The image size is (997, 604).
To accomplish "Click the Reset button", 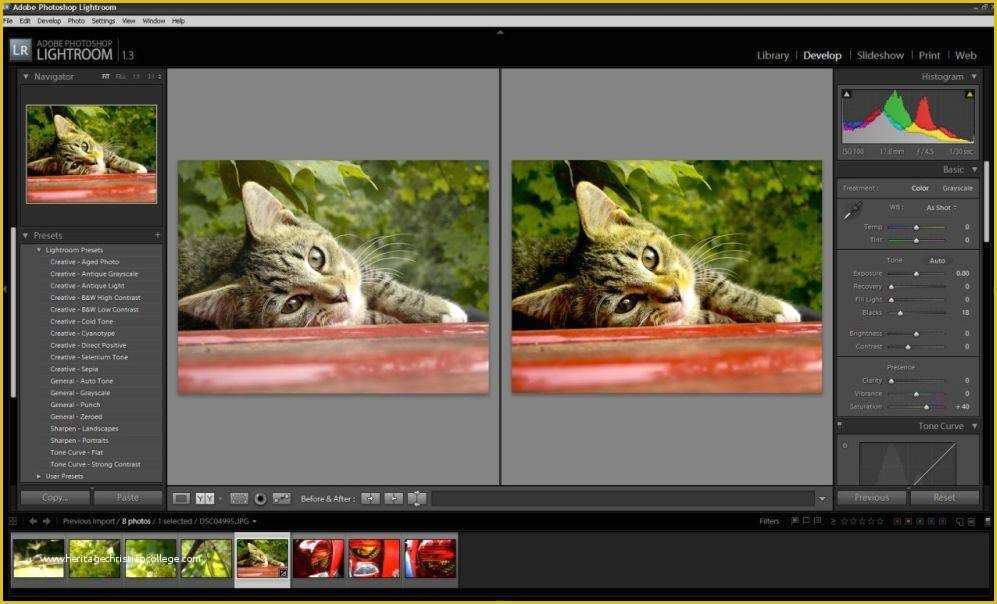I will coord(943,497).
